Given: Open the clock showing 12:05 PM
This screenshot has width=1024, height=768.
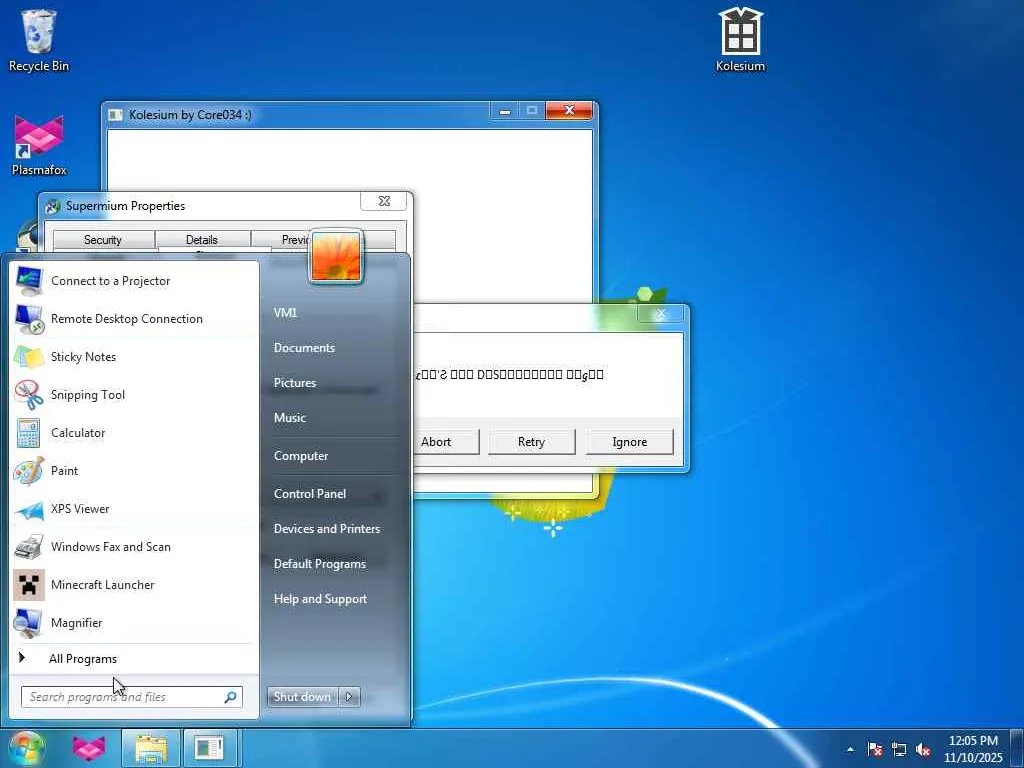Looking at the screenshot, I should 973,748.
